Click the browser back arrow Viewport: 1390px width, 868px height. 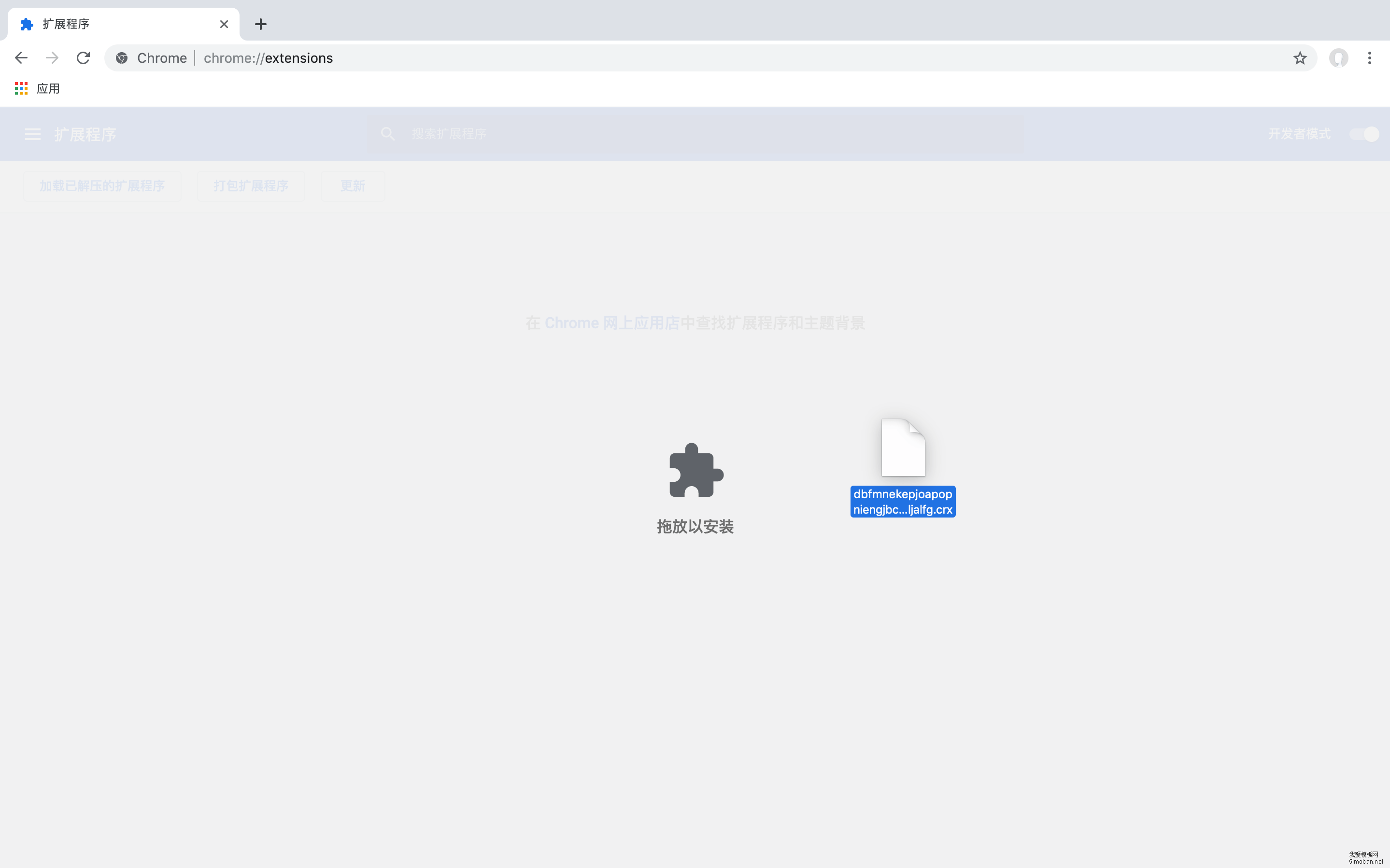tap(21, 57)
